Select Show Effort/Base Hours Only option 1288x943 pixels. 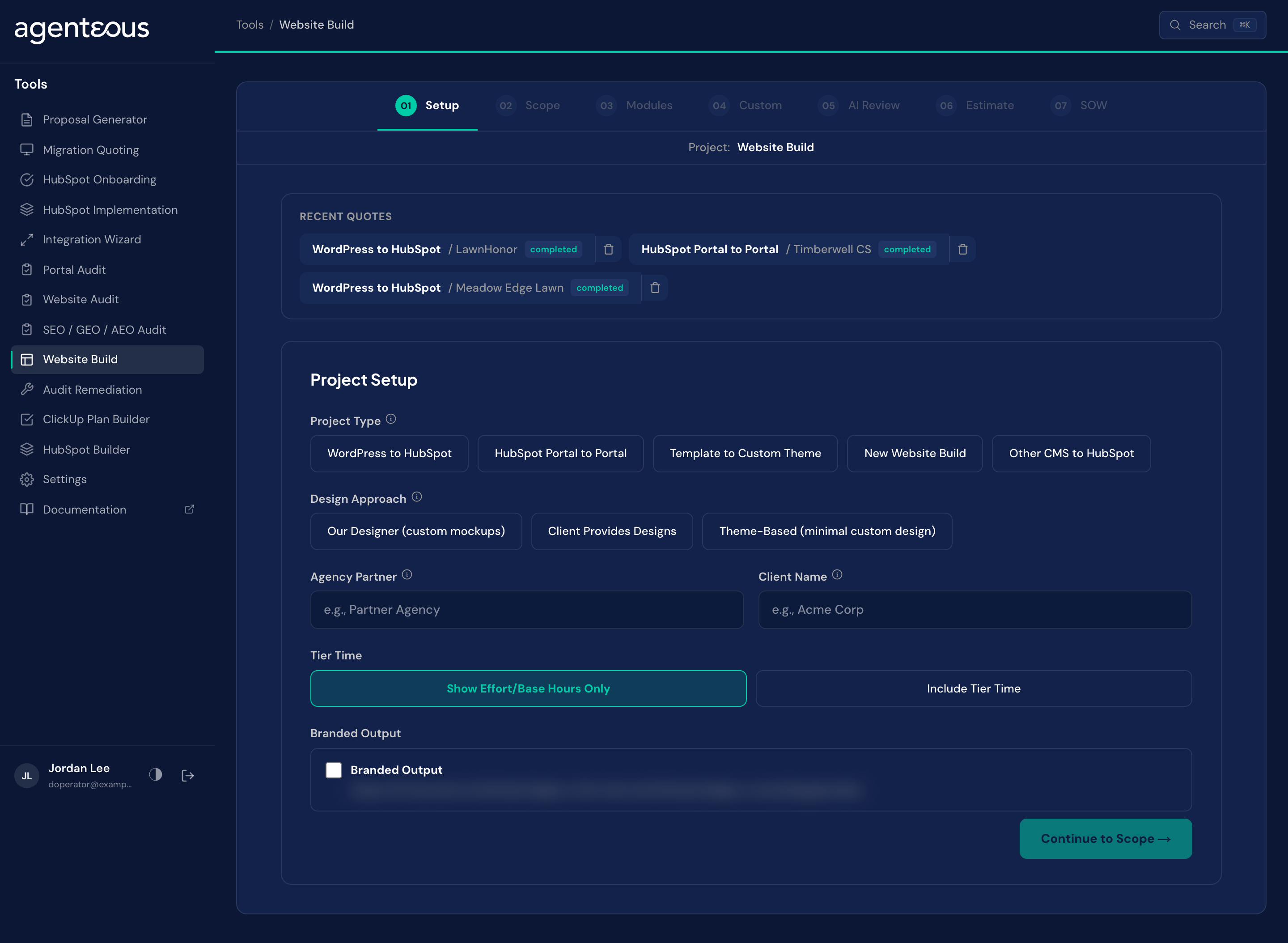(529, 688)
